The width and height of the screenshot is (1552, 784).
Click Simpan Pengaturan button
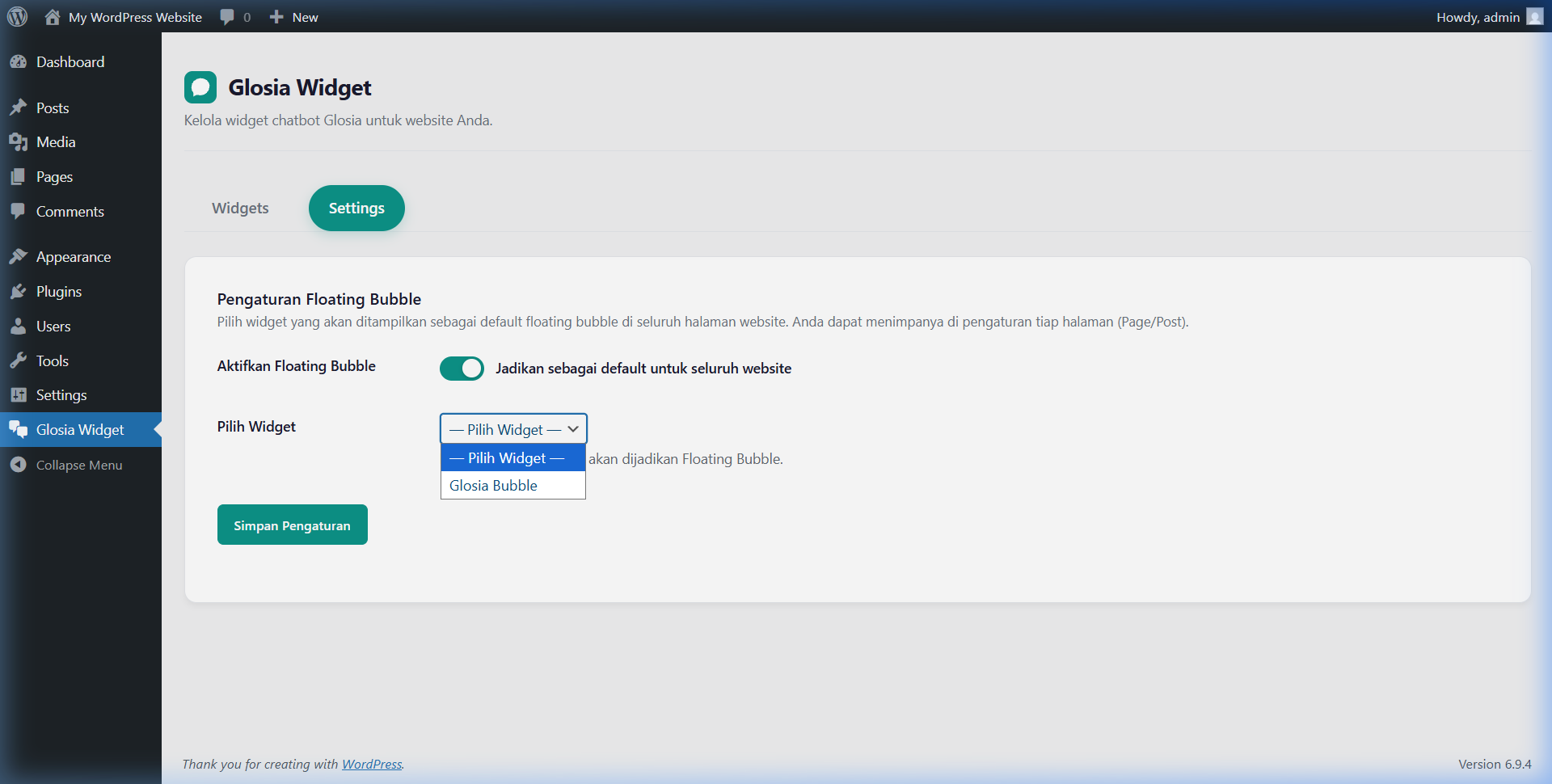click(x=292, y=525)
